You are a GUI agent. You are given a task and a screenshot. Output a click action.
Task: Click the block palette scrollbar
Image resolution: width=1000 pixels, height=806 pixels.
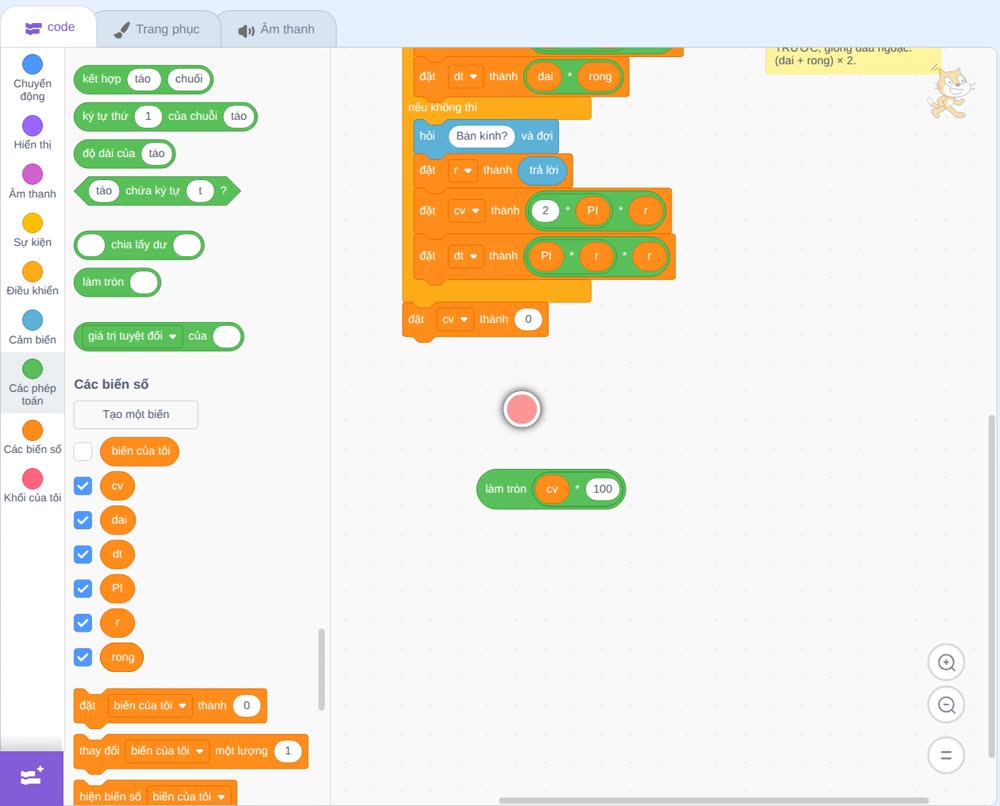pyautogui.click(x=321, y=670)
